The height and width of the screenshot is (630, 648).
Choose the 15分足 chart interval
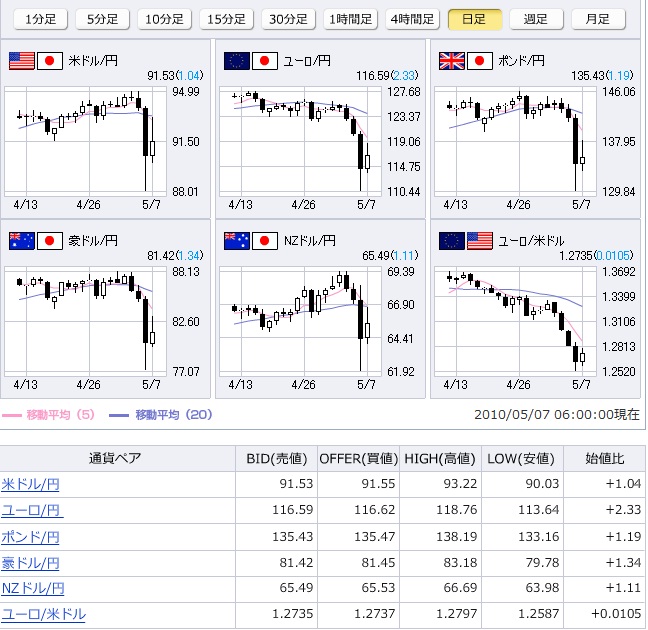[x=226, y=19]
